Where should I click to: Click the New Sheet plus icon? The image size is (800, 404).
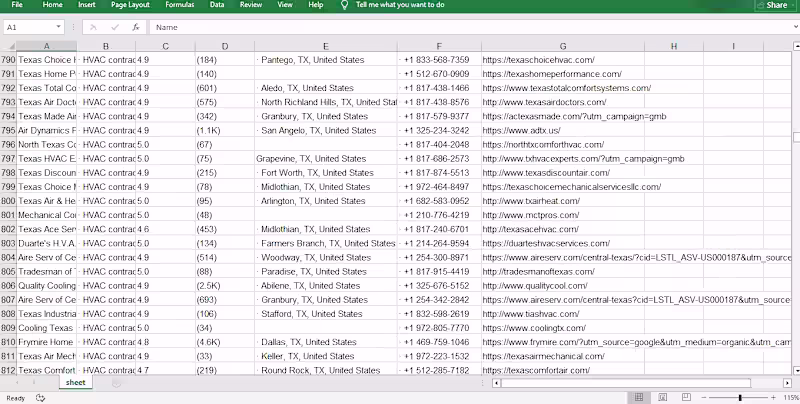116,383
